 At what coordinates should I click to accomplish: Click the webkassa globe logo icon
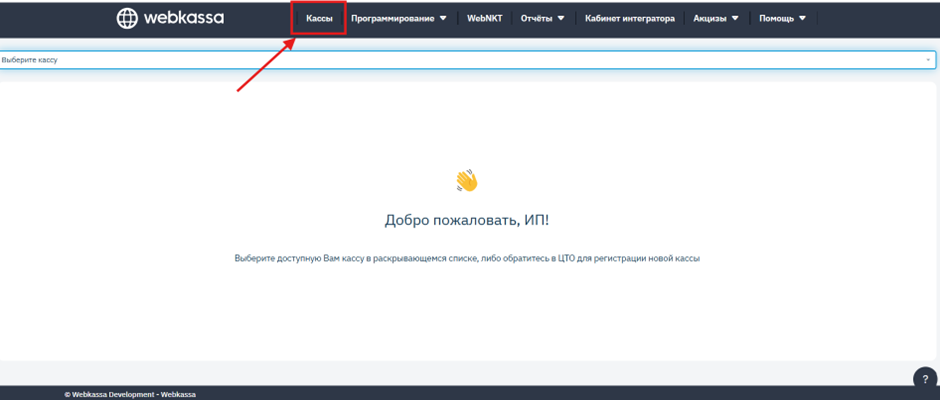126,19
